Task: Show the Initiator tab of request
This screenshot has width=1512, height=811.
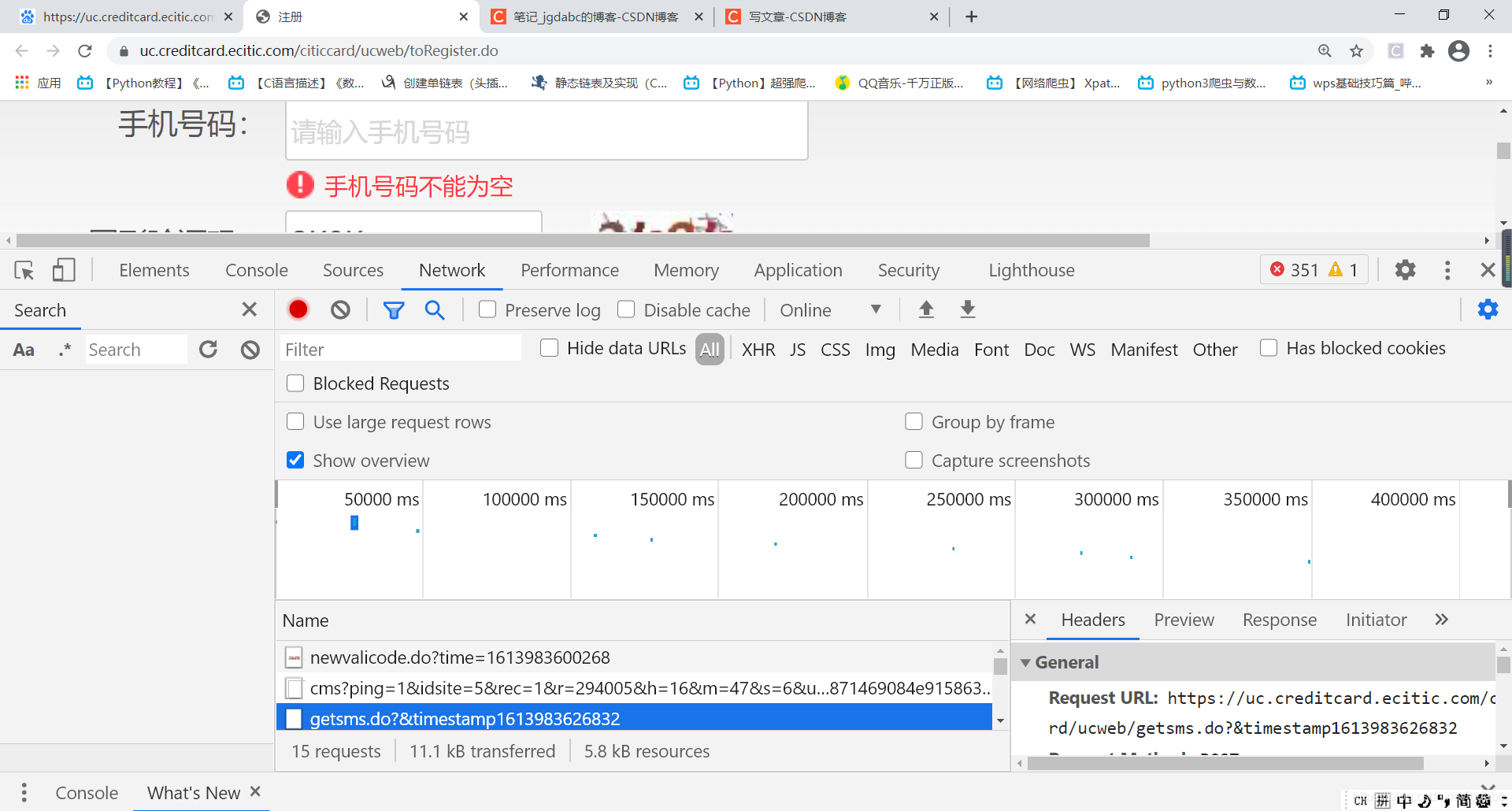Action: coord(1376,620)
